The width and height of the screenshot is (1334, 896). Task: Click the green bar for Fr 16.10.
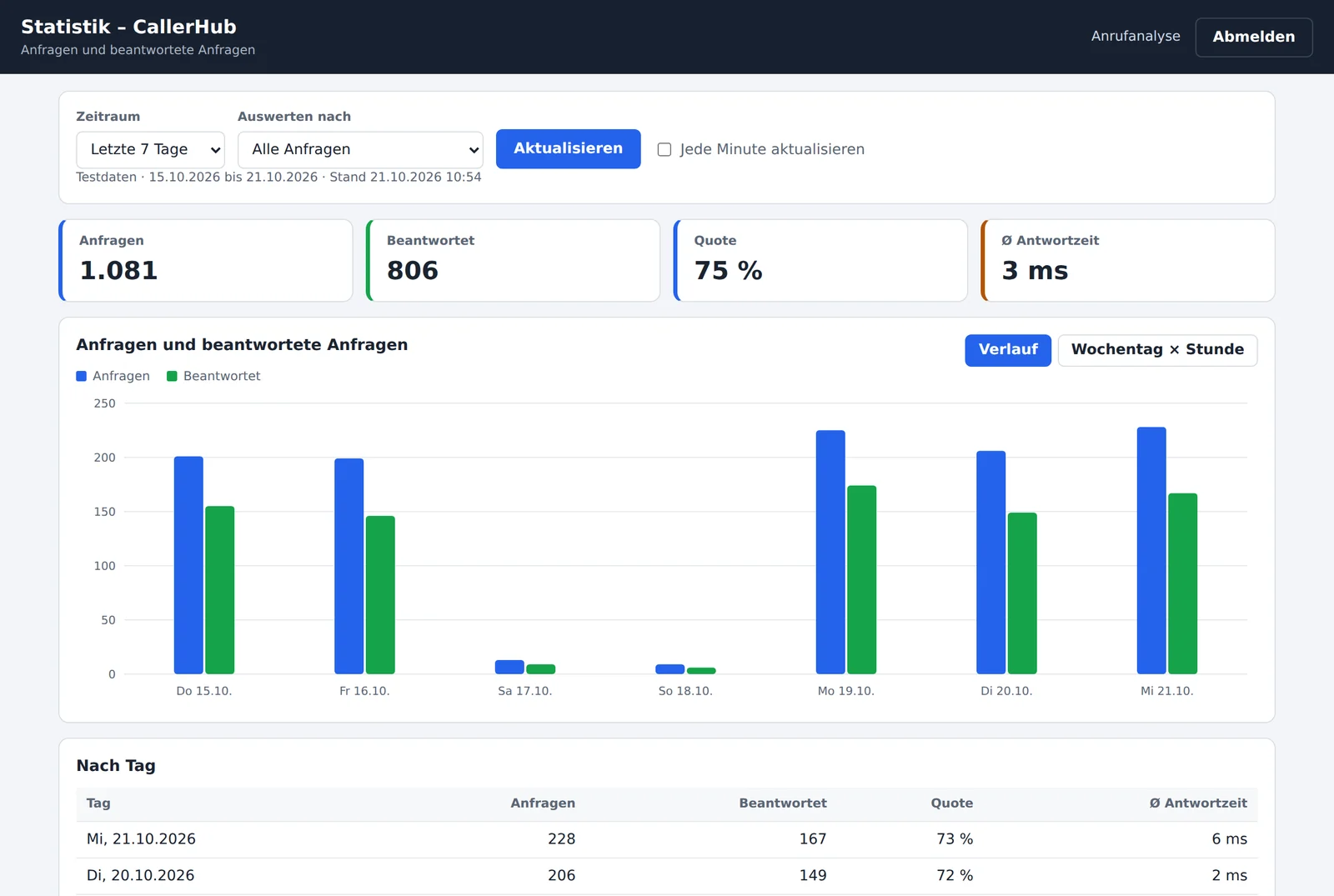pyautogui.click(x=380, y=594)
